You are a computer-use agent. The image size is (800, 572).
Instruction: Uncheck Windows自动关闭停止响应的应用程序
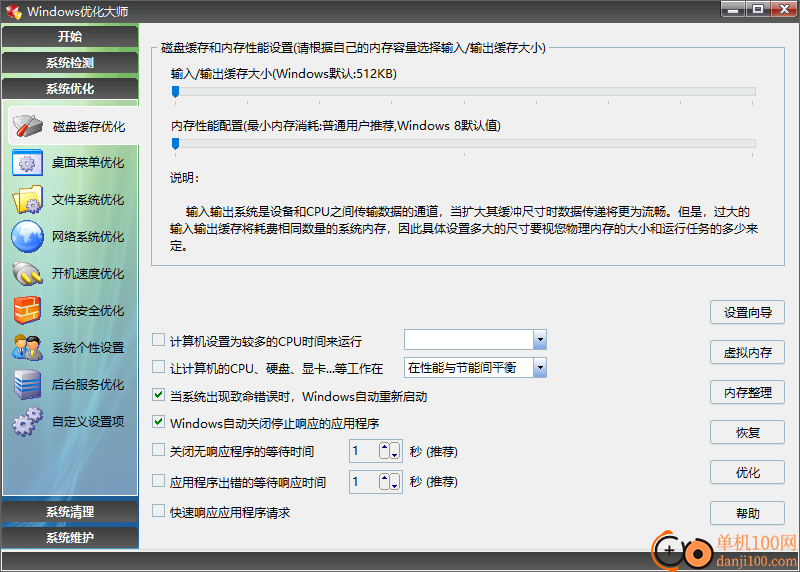click(x=159, y=422)
